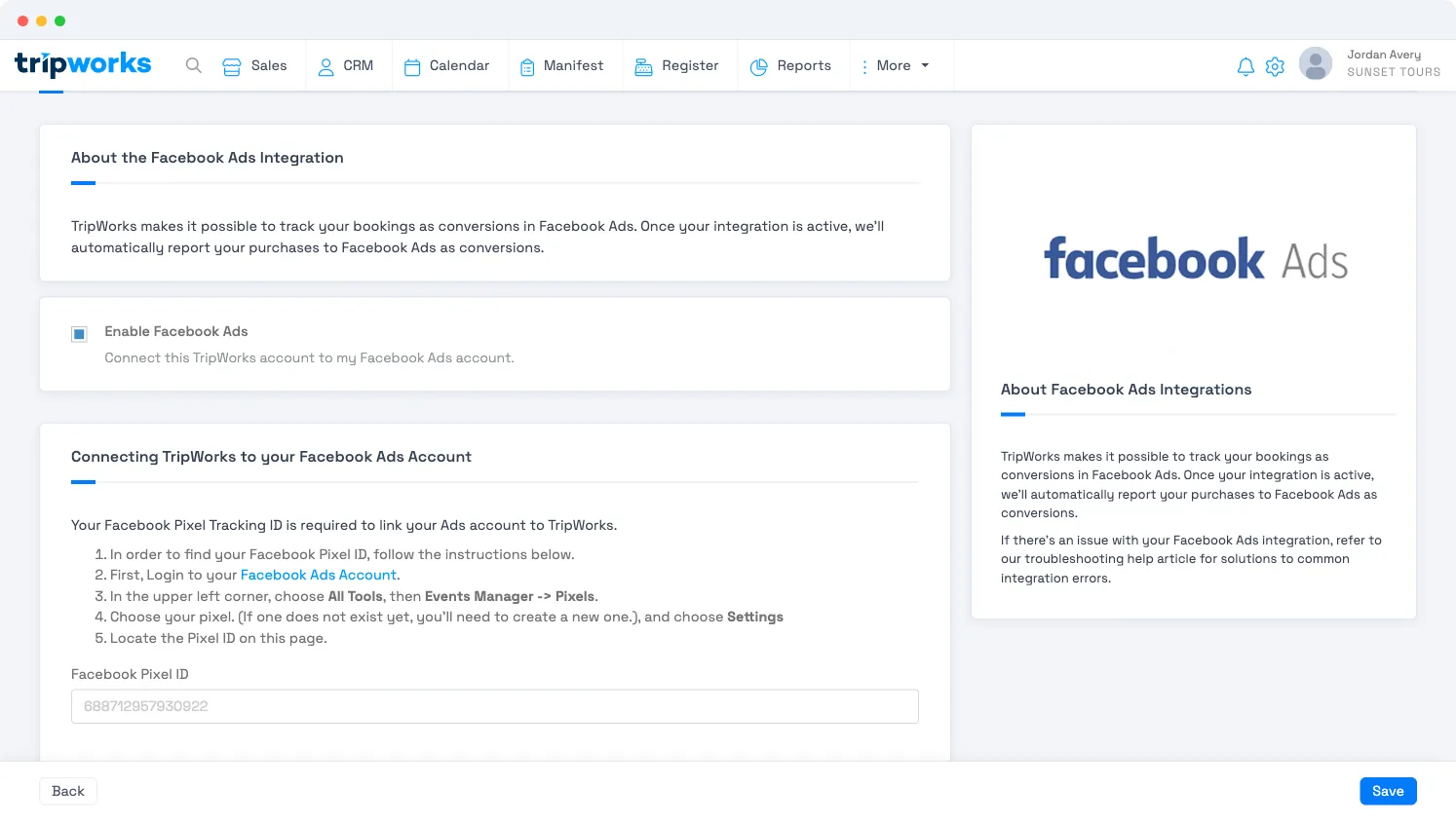Image resolution: width=1456 pixels, height=825 pixels.
Task: Open notifications bell icon
Action: click(x=1245, y=66)
